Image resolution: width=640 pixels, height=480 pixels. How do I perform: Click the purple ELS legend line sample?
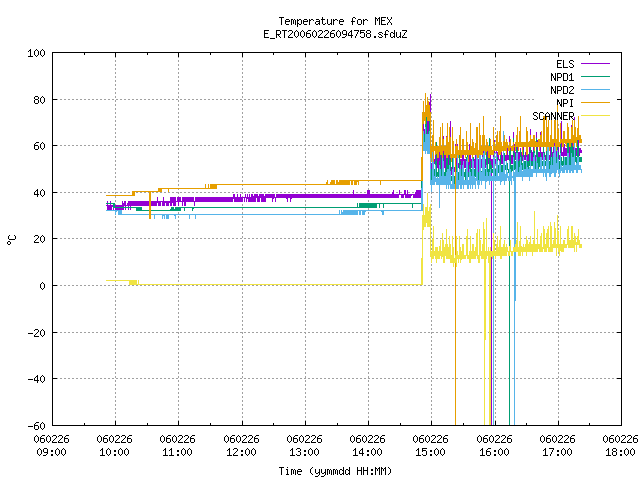click(x=595, y=64)
